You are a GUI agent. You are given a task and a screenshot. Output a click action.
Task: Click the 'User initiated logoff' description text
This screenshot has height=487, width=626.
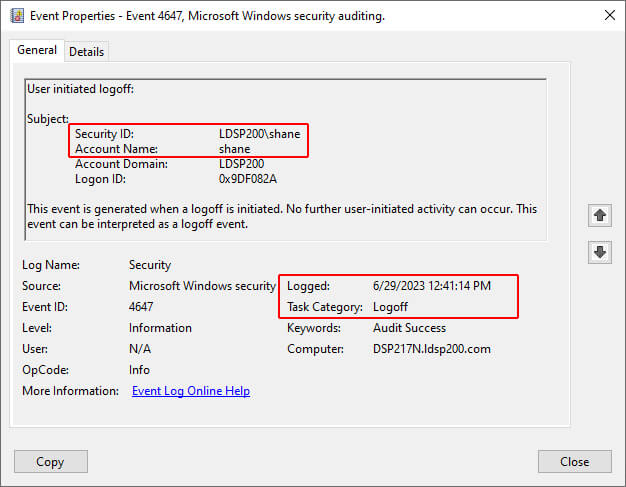tap(80, 89)
